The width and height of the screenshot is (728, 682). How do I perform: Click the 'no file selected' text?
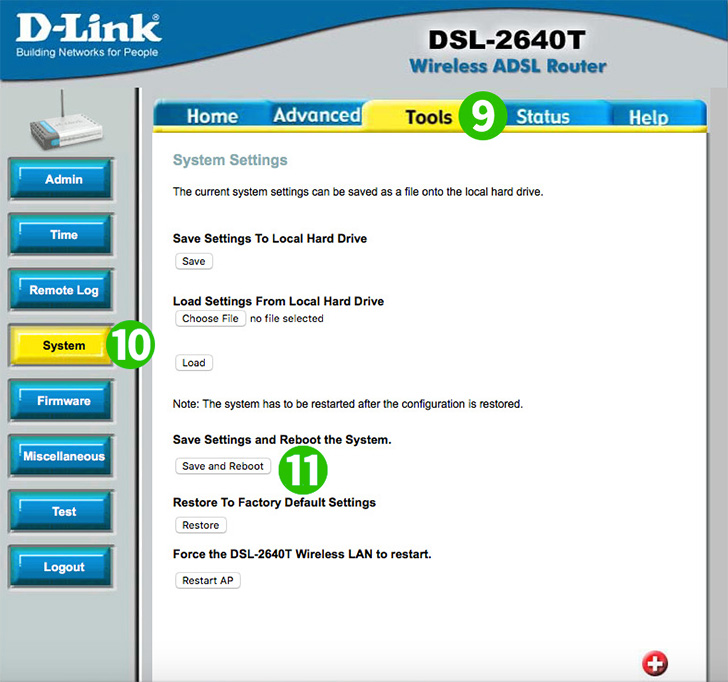pyautogui.click(x=286, y=318)
